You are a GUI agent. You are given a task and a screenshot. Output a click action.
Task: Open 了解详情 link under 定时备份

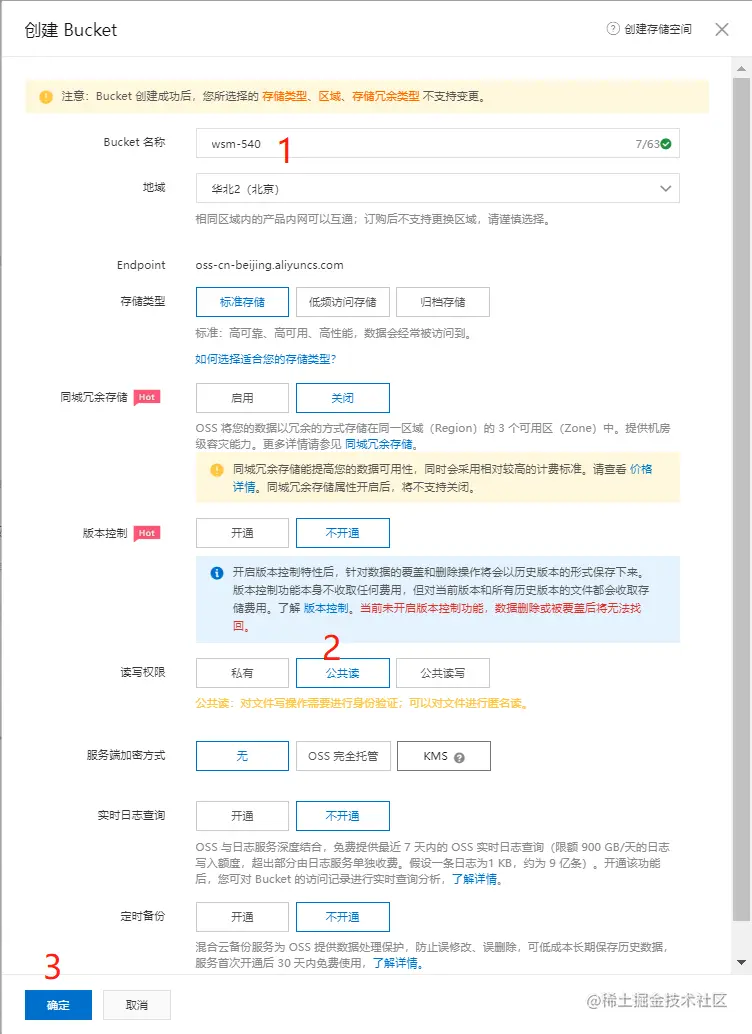point(395,963)
